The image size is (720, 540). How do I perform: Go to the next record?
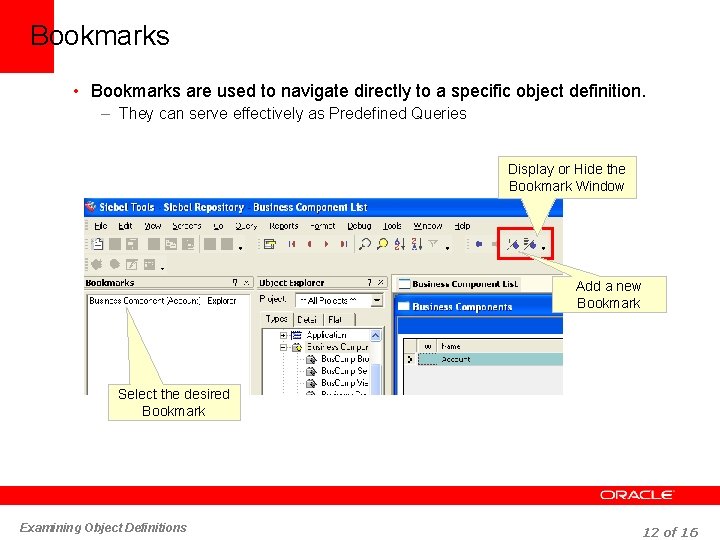click(x=326, y=244)
